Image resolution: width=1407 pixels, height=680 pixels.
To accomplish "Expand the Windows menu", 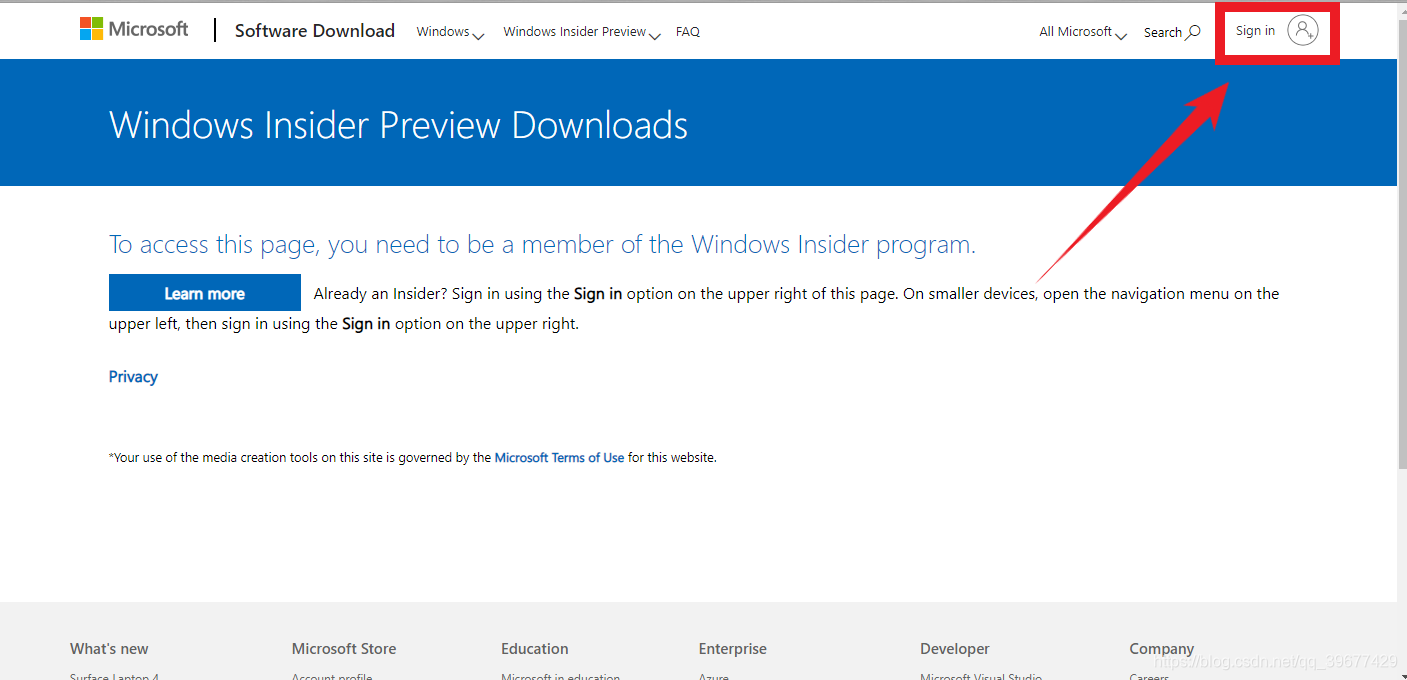I will [450, 32].
